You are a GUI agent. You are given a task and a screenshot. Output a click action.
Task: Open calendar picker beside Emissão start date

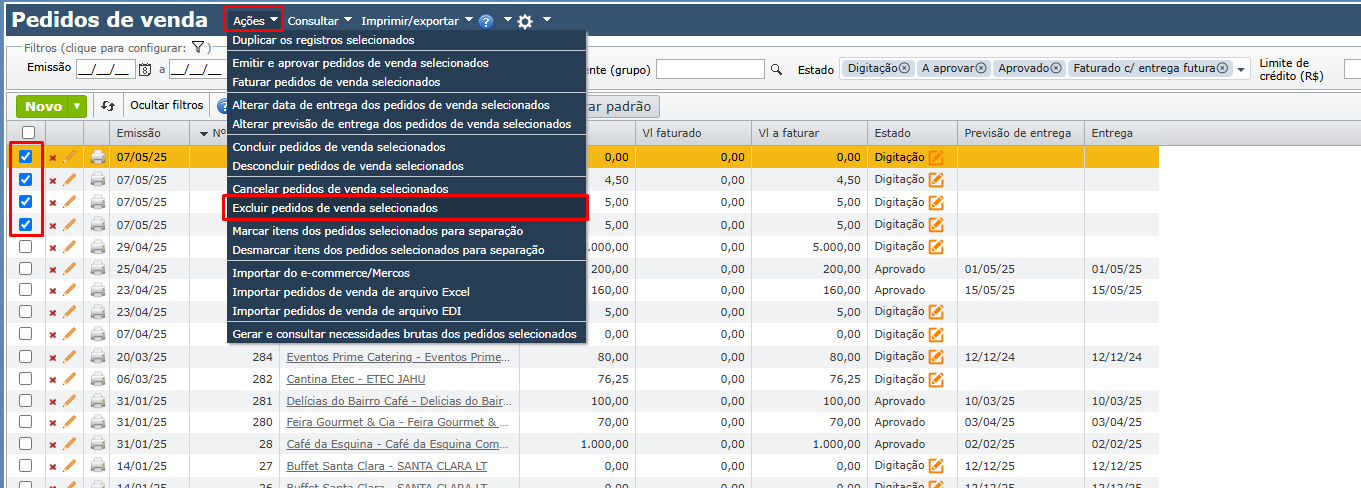(145, 69)
